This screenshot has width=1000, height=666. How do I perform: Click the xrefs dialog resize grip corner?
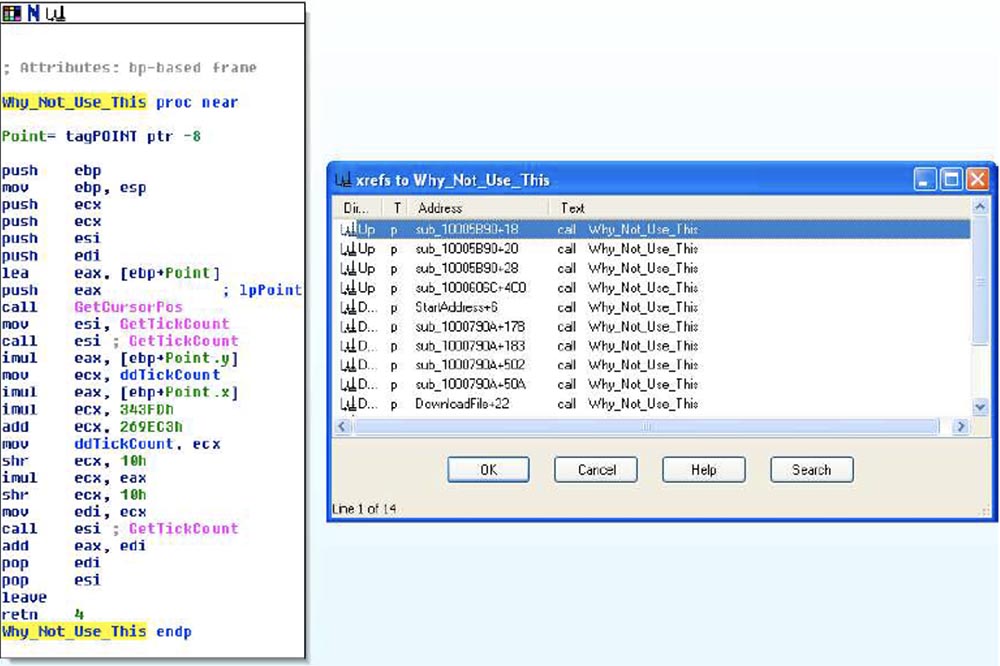click(x=985, y=511)
